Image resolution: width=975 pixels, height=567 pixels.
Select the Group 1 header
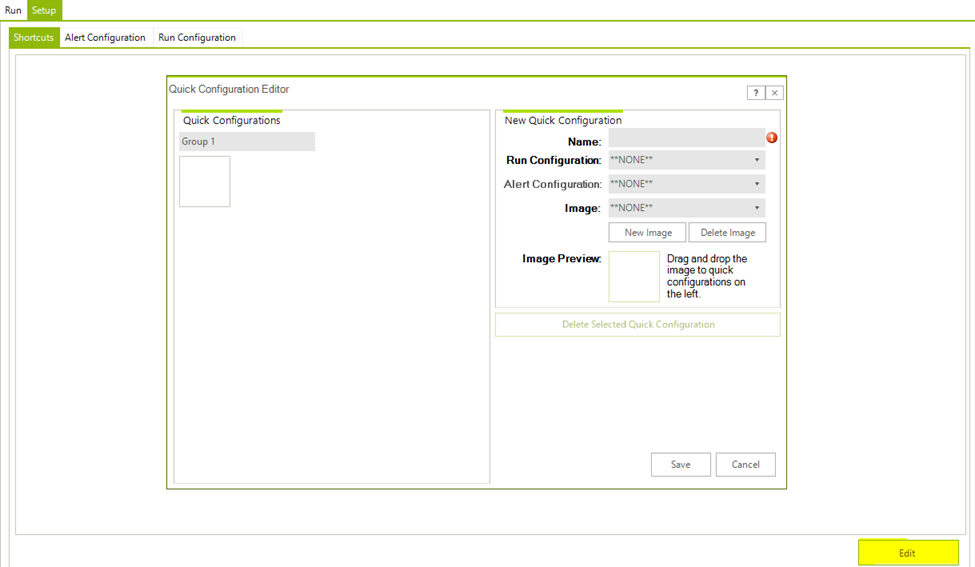pyautogui.click(x=247, y=142)
